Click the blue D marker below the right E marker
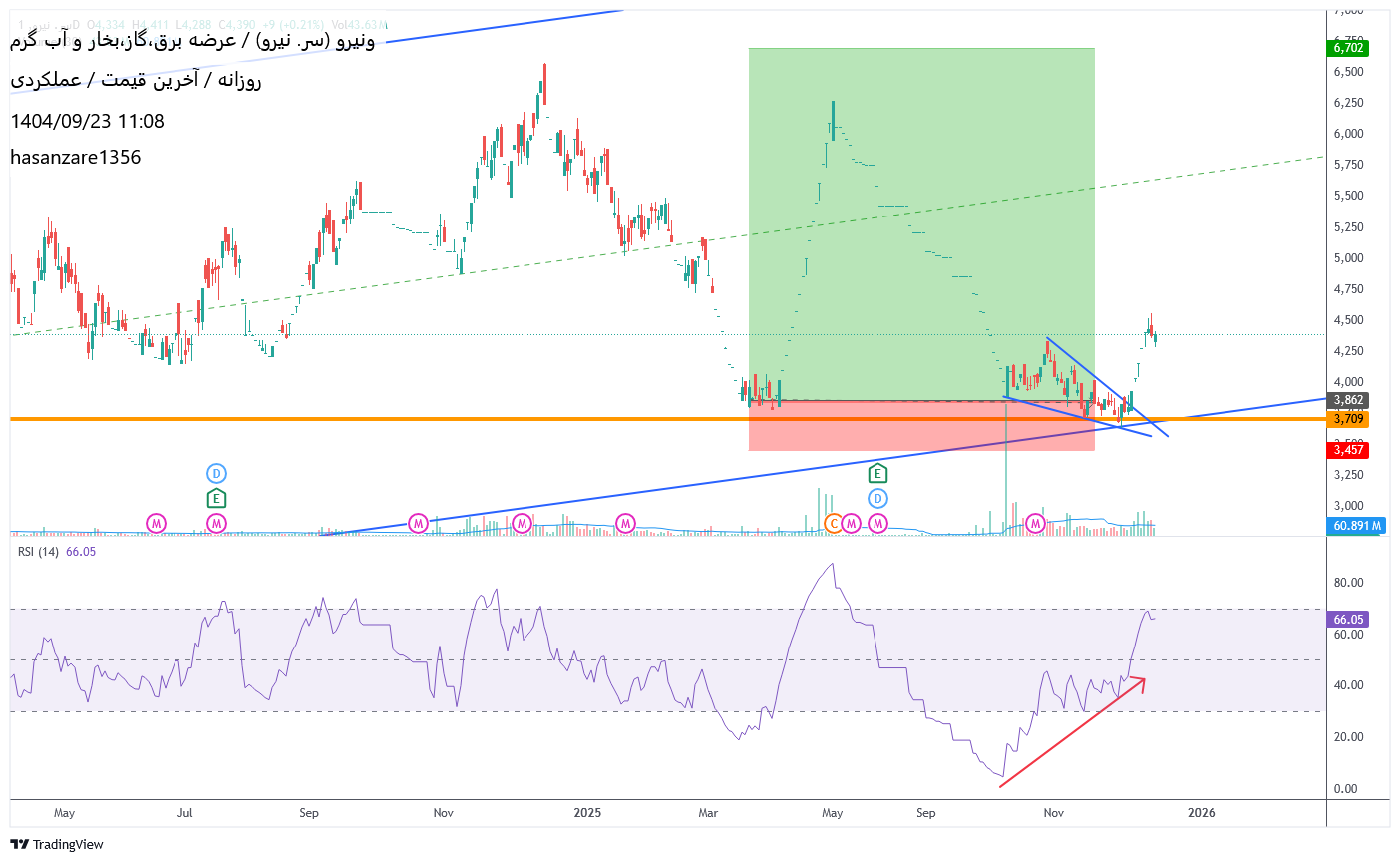This screenshot has width=1400, height=862. point(877,498)
